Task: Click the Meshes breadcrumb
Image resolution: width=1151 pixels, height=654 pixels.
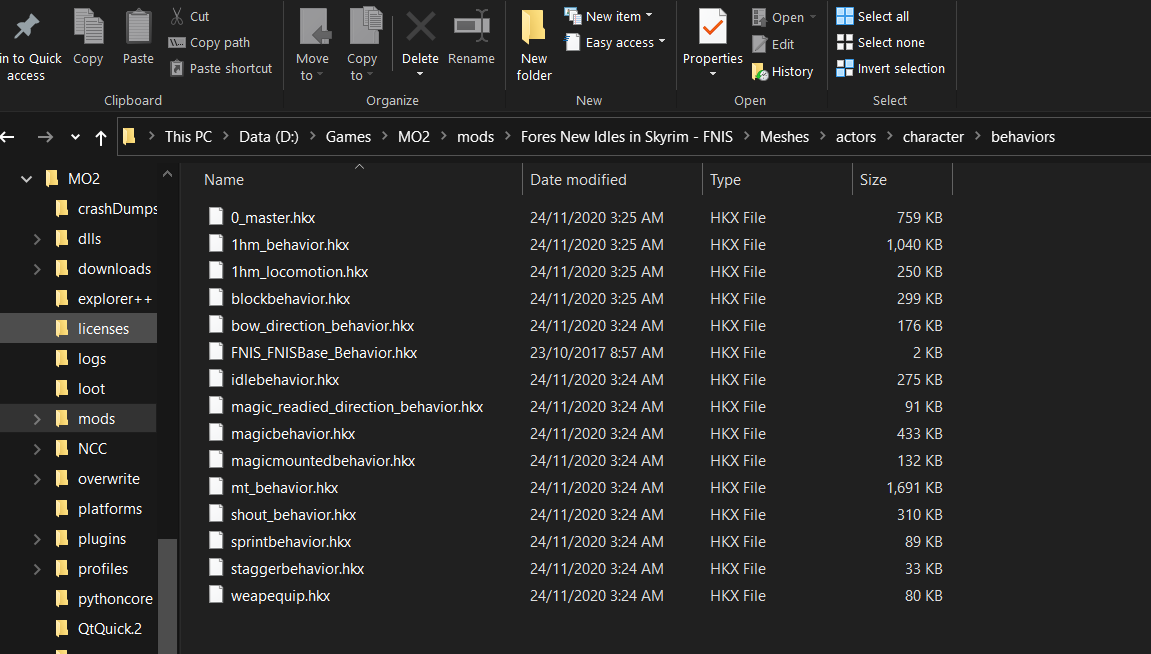Action: (x=784, y=137)
